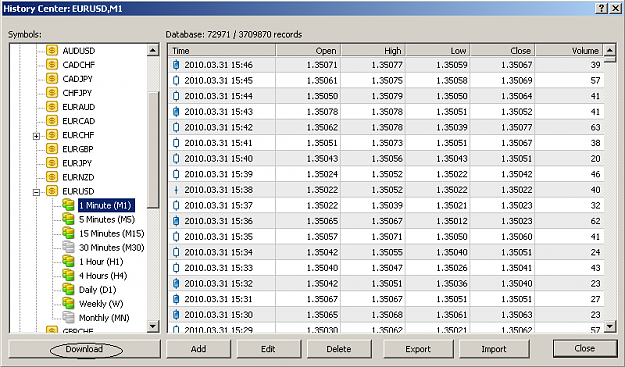Click the EURAUD symbol icon
625x367 pixels.
pos(52,107)
